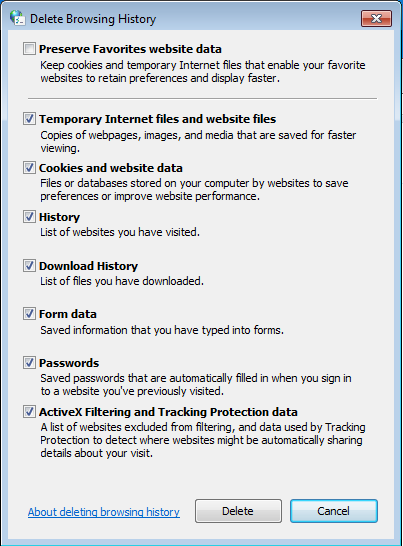
Task: Click the Internet Explorer globe icon in title bar
Action: pos(17,18)
